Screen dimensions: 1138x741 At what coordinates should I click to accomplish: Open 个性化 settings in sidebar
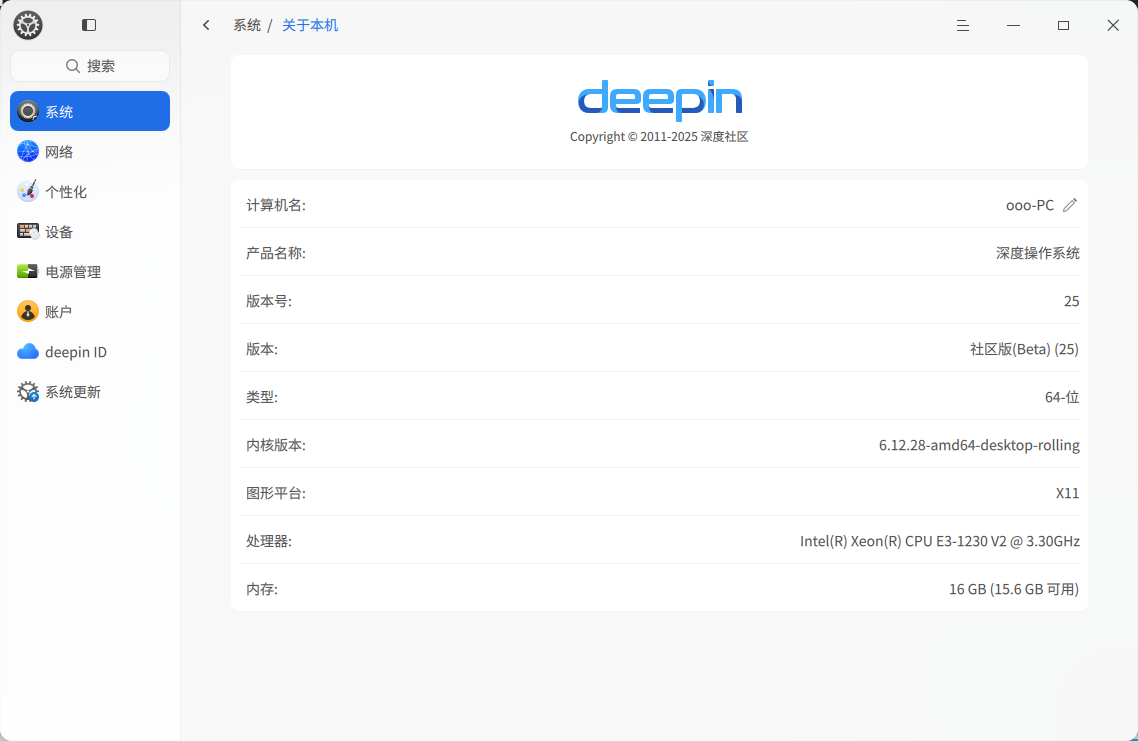pyautogui.click(x=90, y=192)
